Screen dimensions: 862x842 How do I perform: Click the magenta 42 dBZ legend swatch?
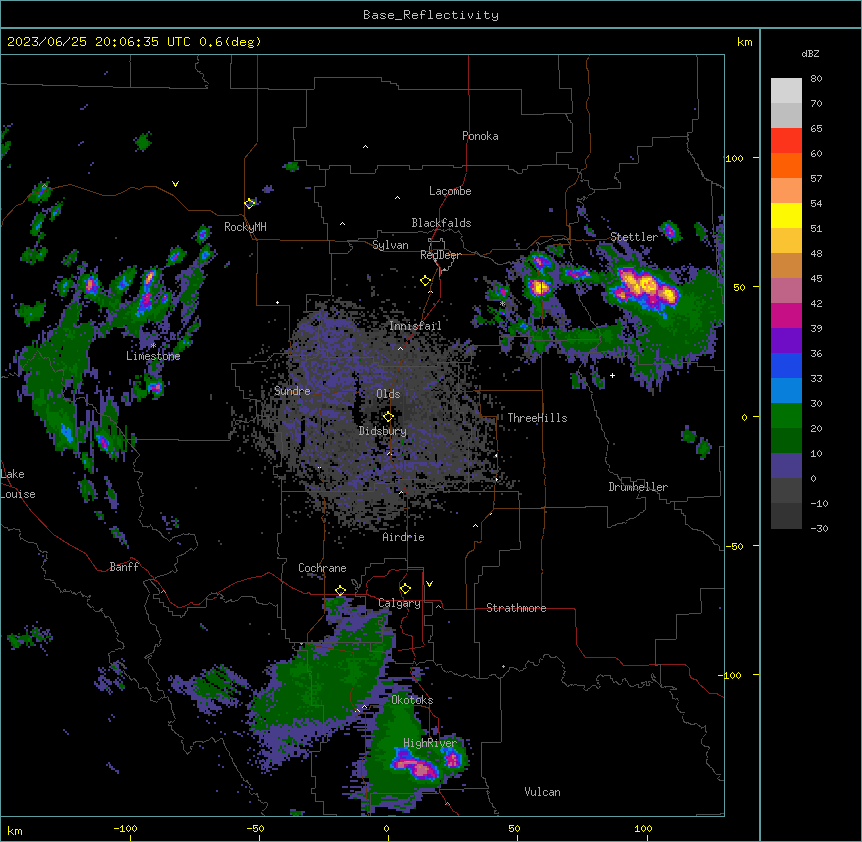786,315
